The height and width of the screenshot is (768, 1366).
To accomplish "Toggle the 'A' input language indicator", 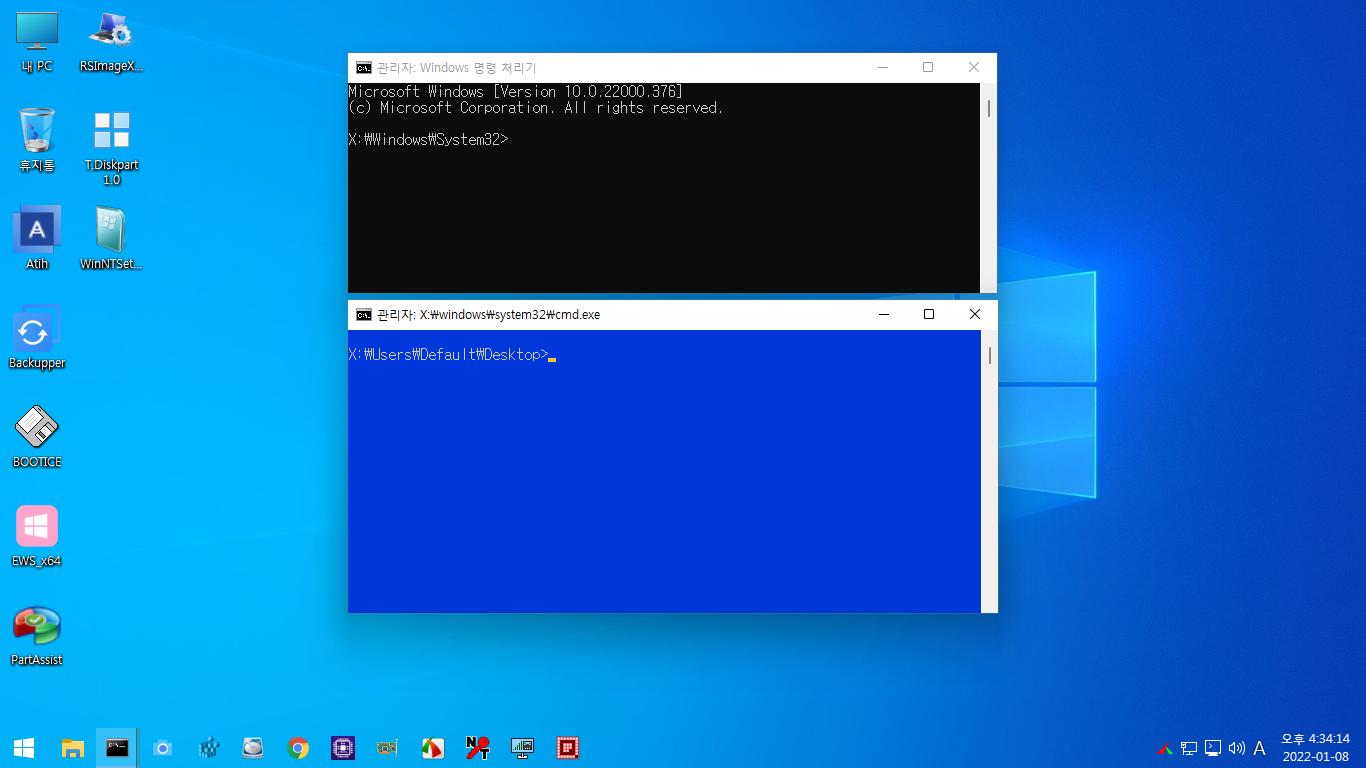I will [x=1260, y=748].
